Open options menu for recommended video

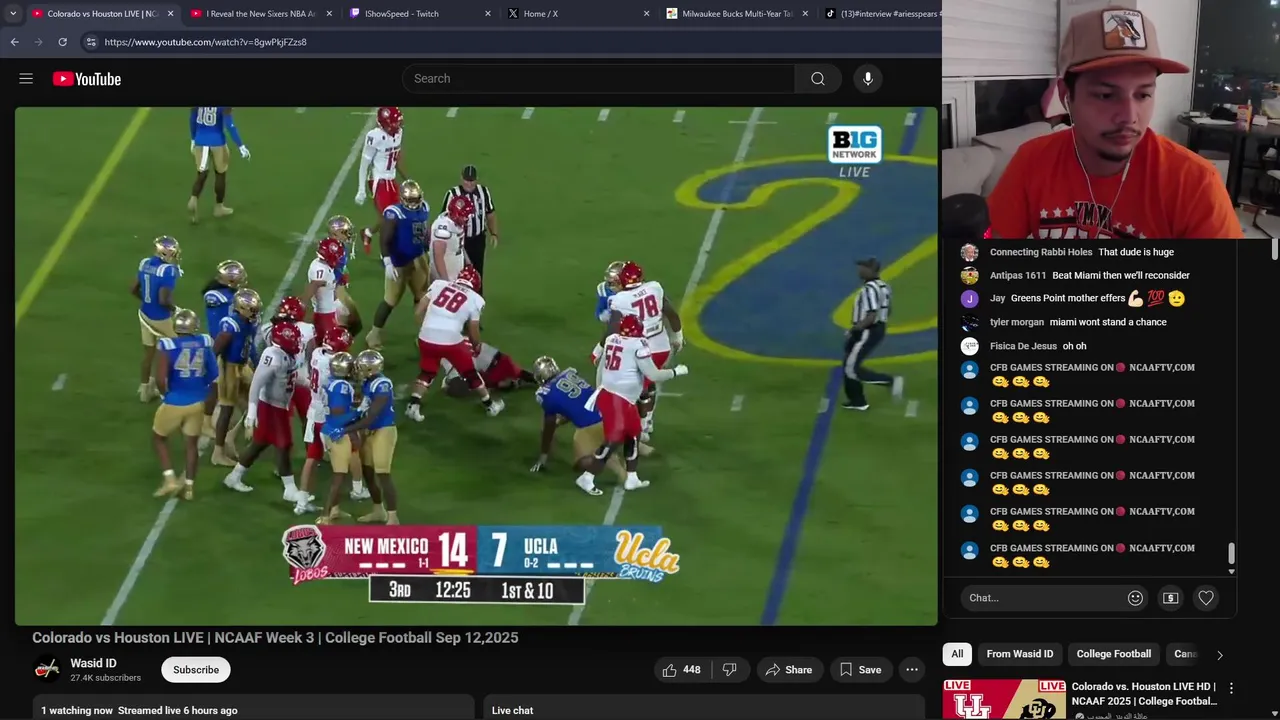(1231, 689)
